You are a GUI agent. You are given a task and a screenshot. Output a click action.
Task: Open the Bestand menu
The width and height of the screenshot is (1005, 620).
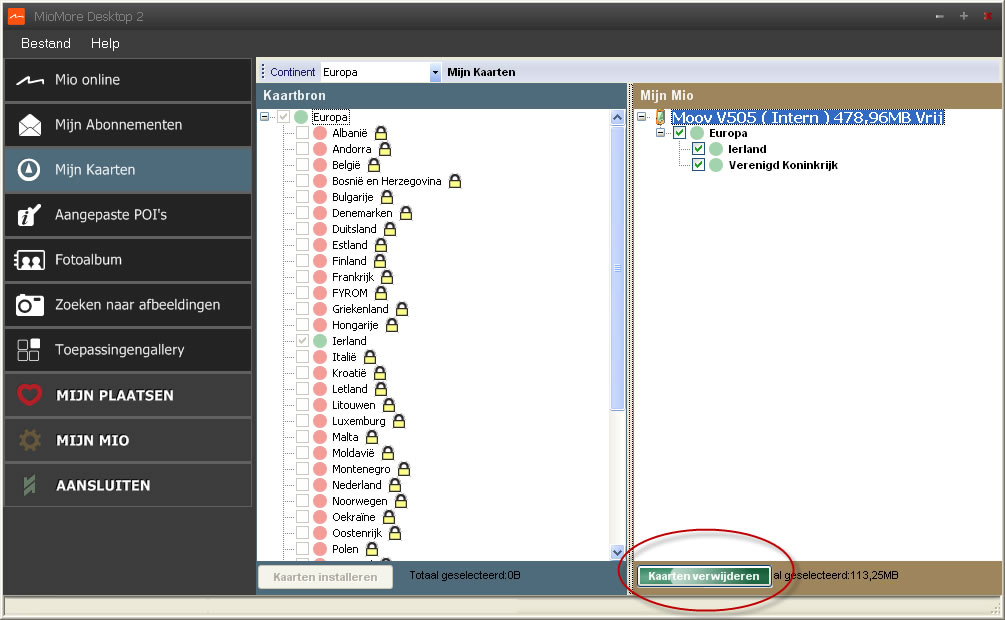click(46, 44)
